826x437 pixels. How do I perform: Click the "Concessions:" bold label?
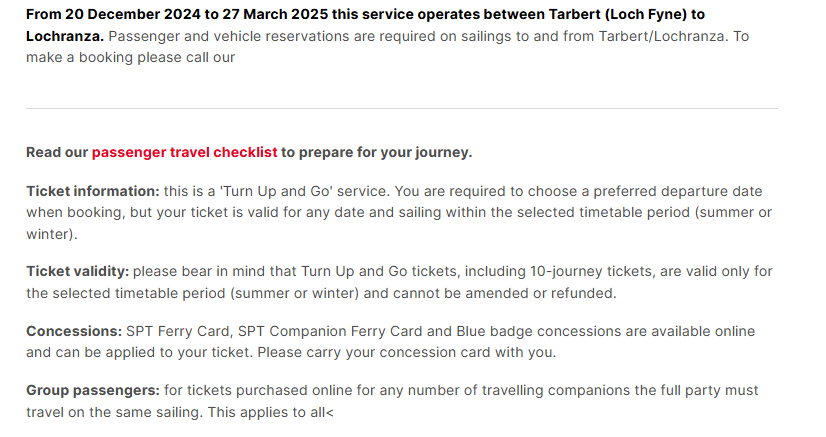tap(74, 331)
